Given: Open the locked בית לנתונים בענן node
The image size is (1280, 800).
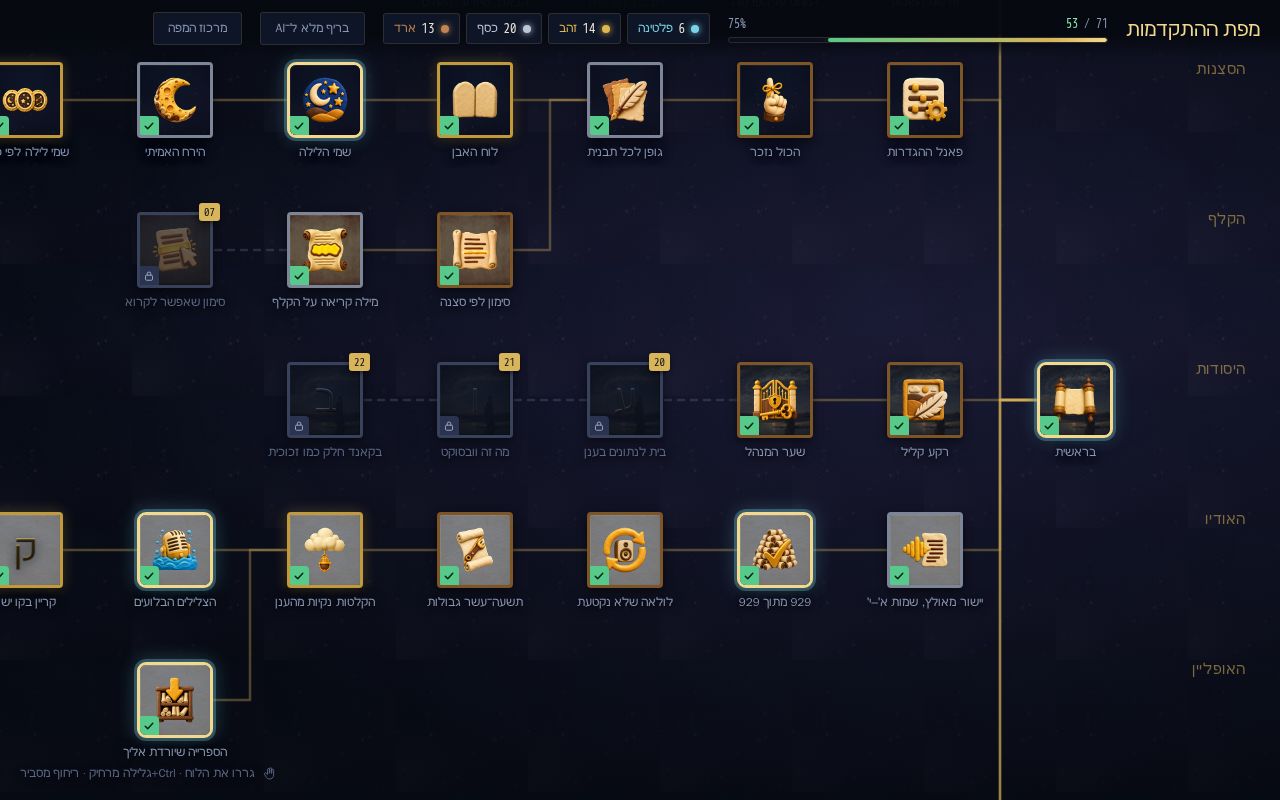Looking at the screenshot, I should coord(625,400).
